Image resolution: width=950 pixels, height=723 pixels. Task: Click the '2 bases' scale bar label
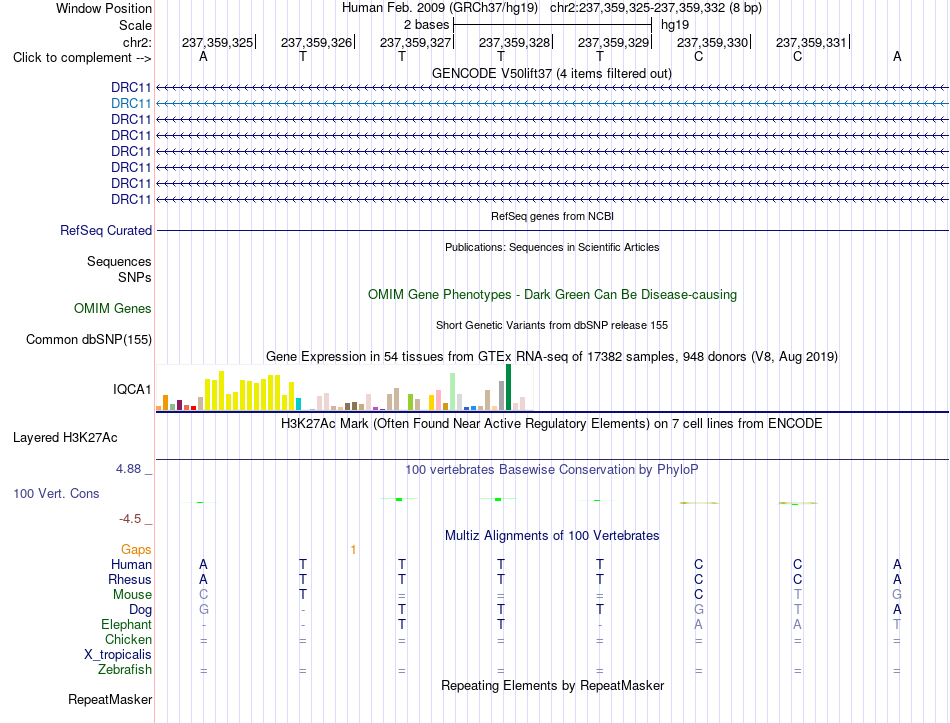coord(427,25)
